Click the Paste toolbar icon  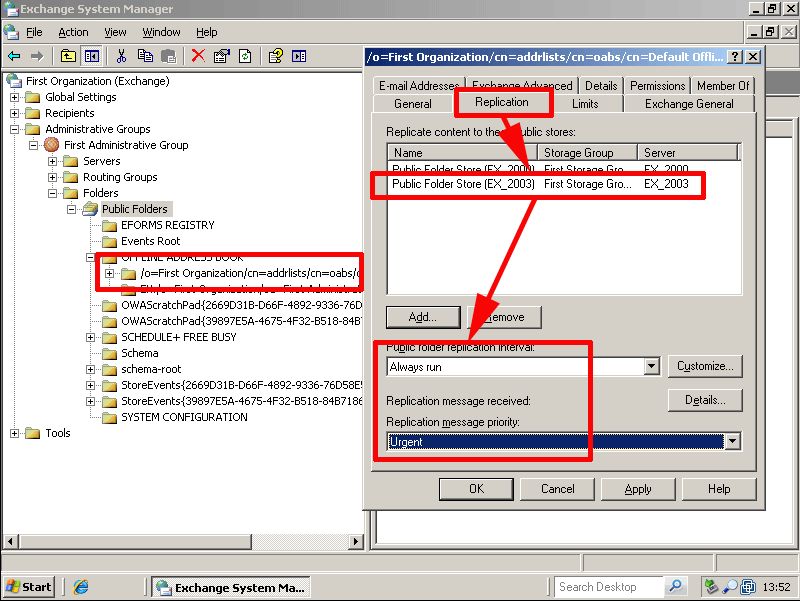(x=168, y=56)
